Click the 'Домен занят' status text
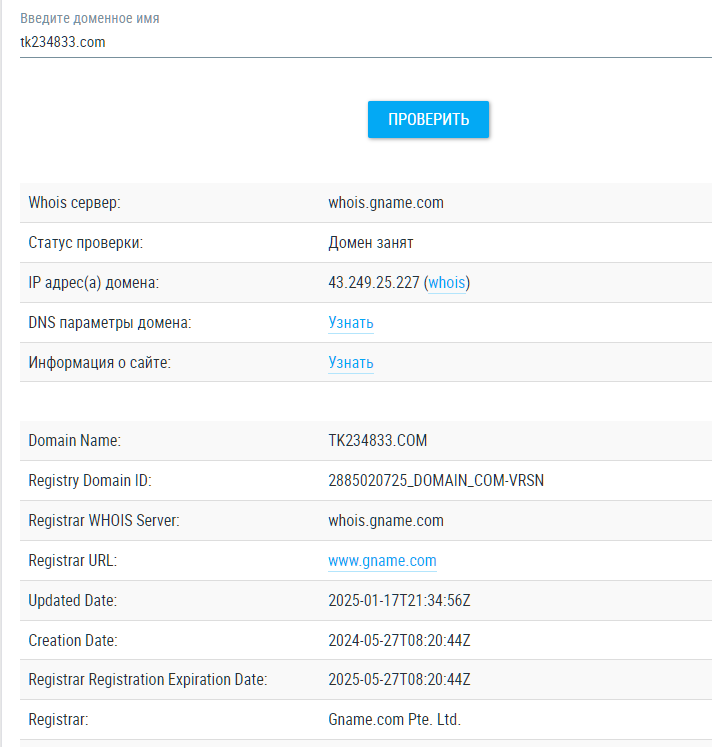Image resolution: width=712 pixels, height=747 pixels. (x=371, y=242)
